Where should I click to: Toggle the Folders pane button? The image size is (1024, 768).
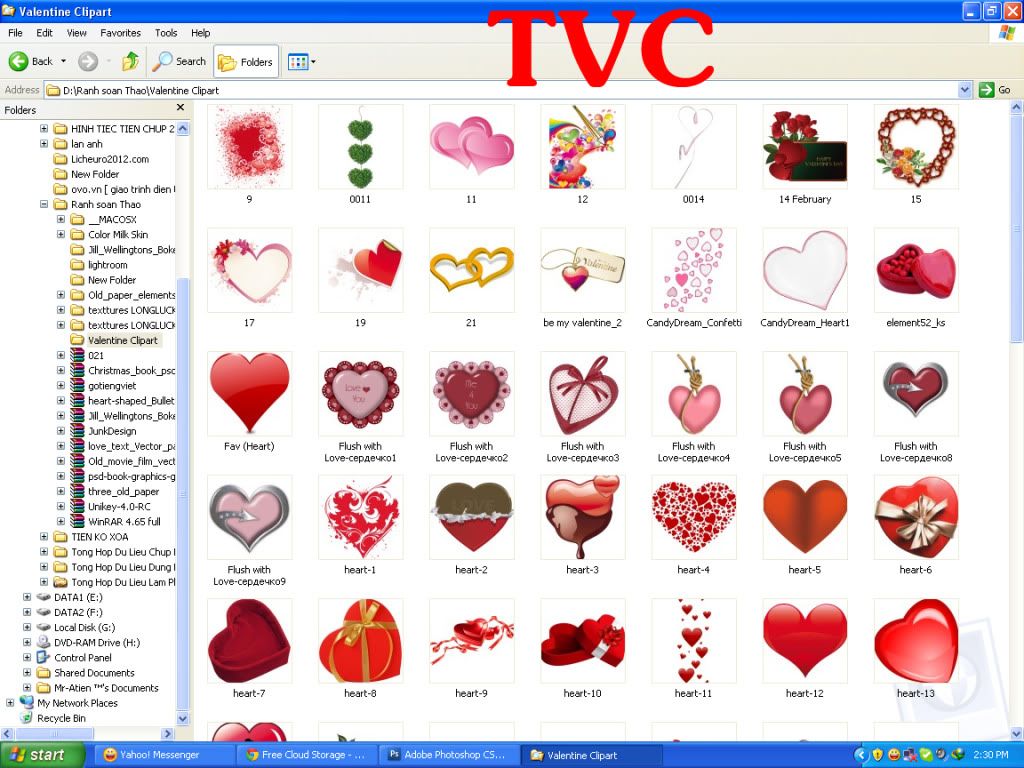(246, 61)
